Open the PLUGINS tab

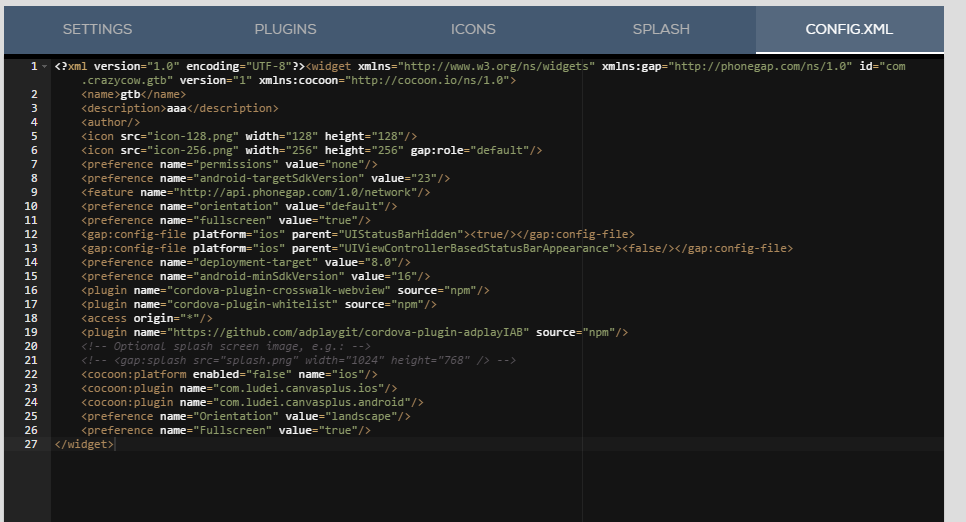pyautogui.click(x=285, y=29)
